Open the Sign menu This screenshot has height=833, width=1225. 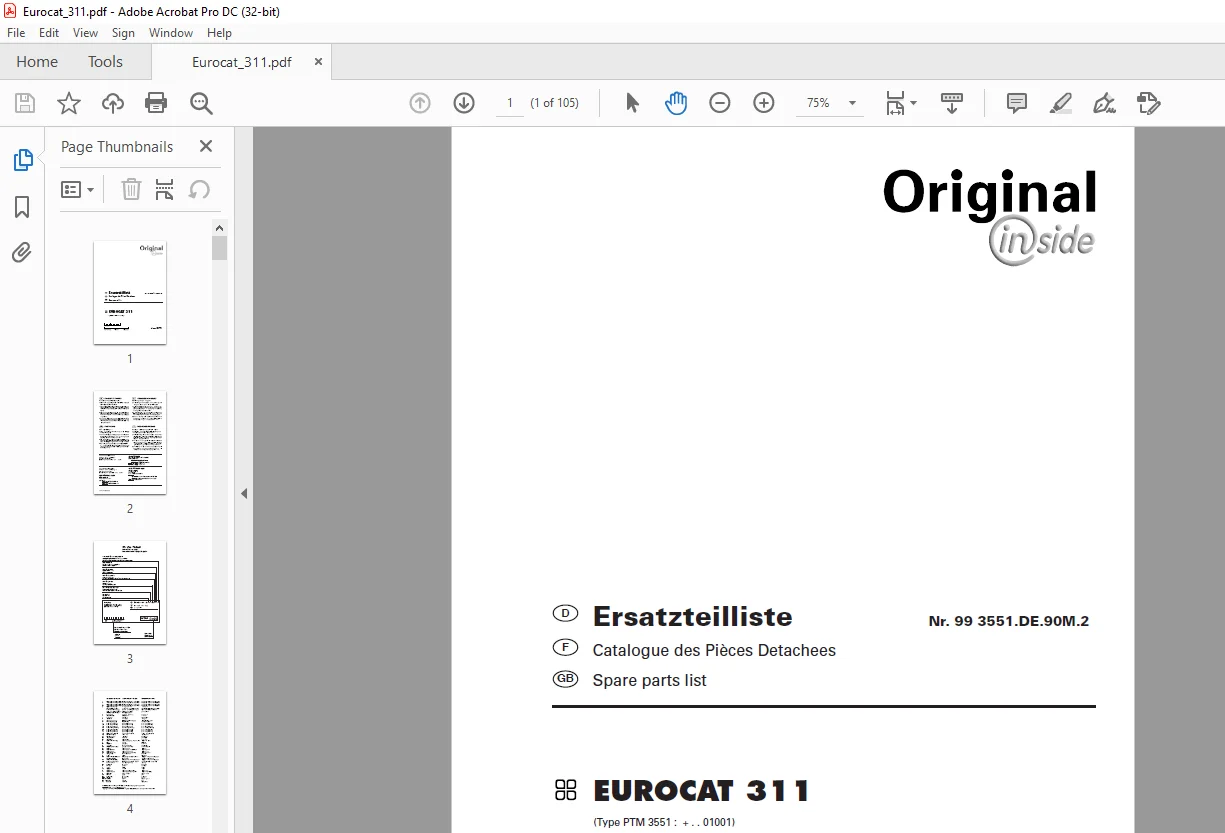coord(123,33)
